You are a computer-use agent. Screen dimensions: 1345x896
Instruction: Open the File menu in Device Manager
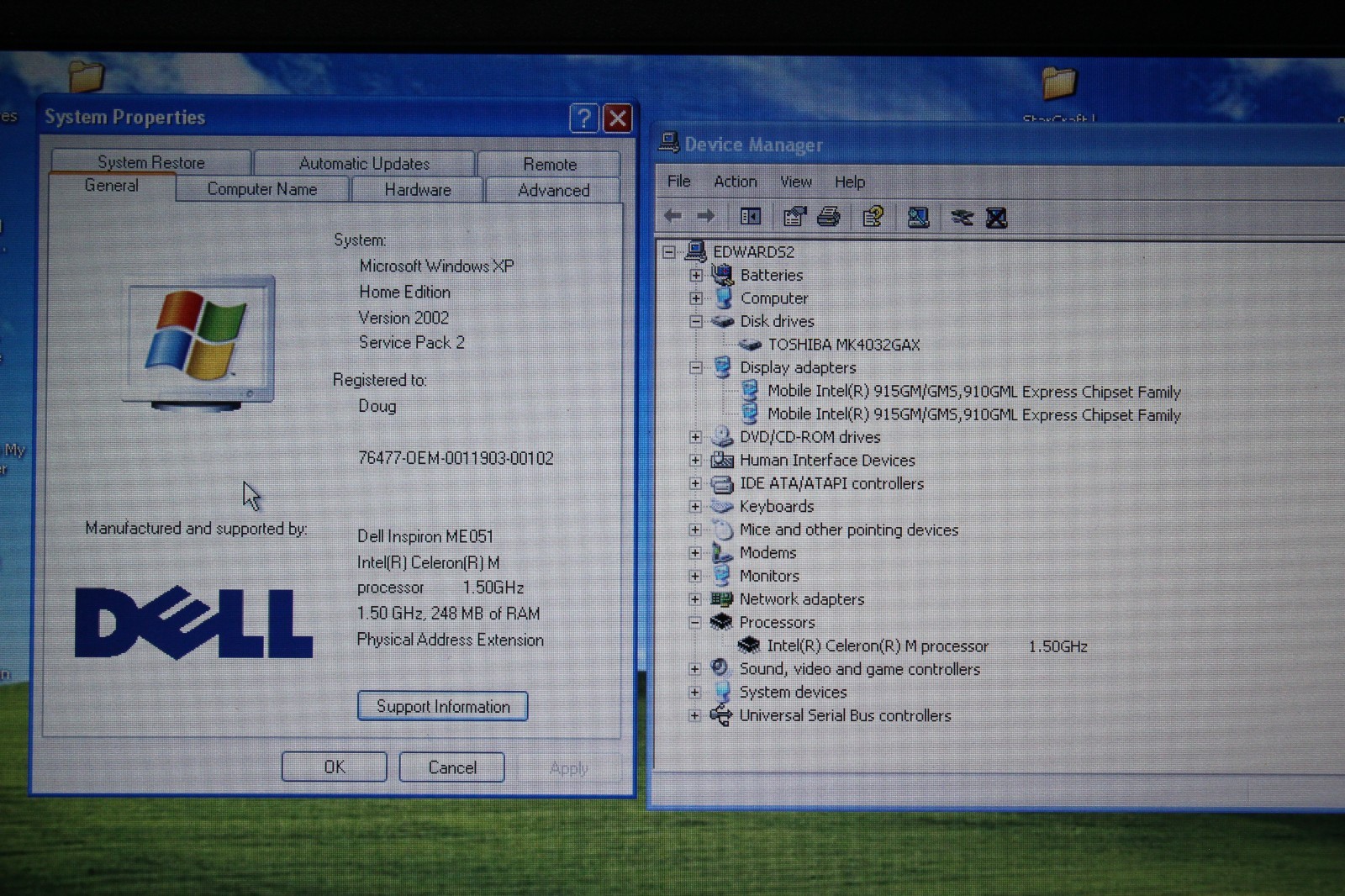point(678,182)
